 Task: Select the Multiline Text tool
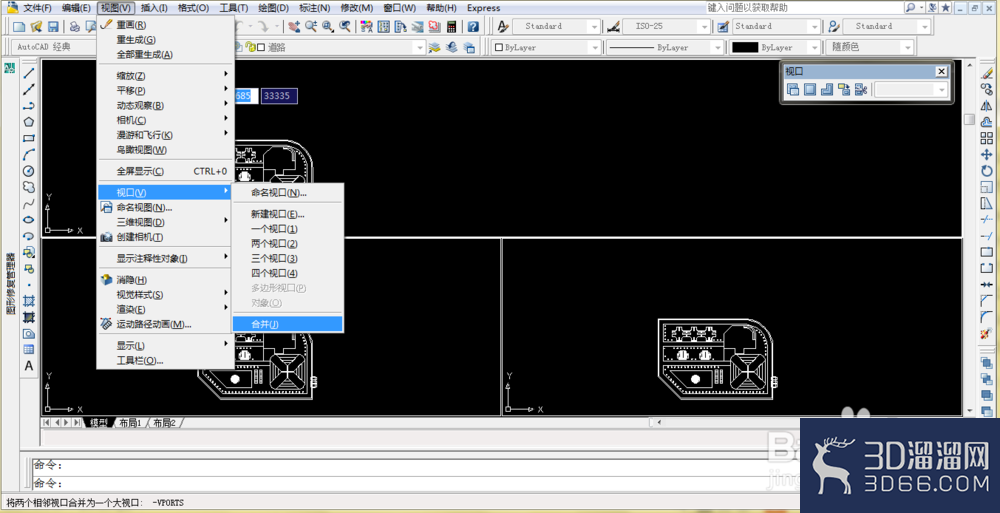point(29,366)
